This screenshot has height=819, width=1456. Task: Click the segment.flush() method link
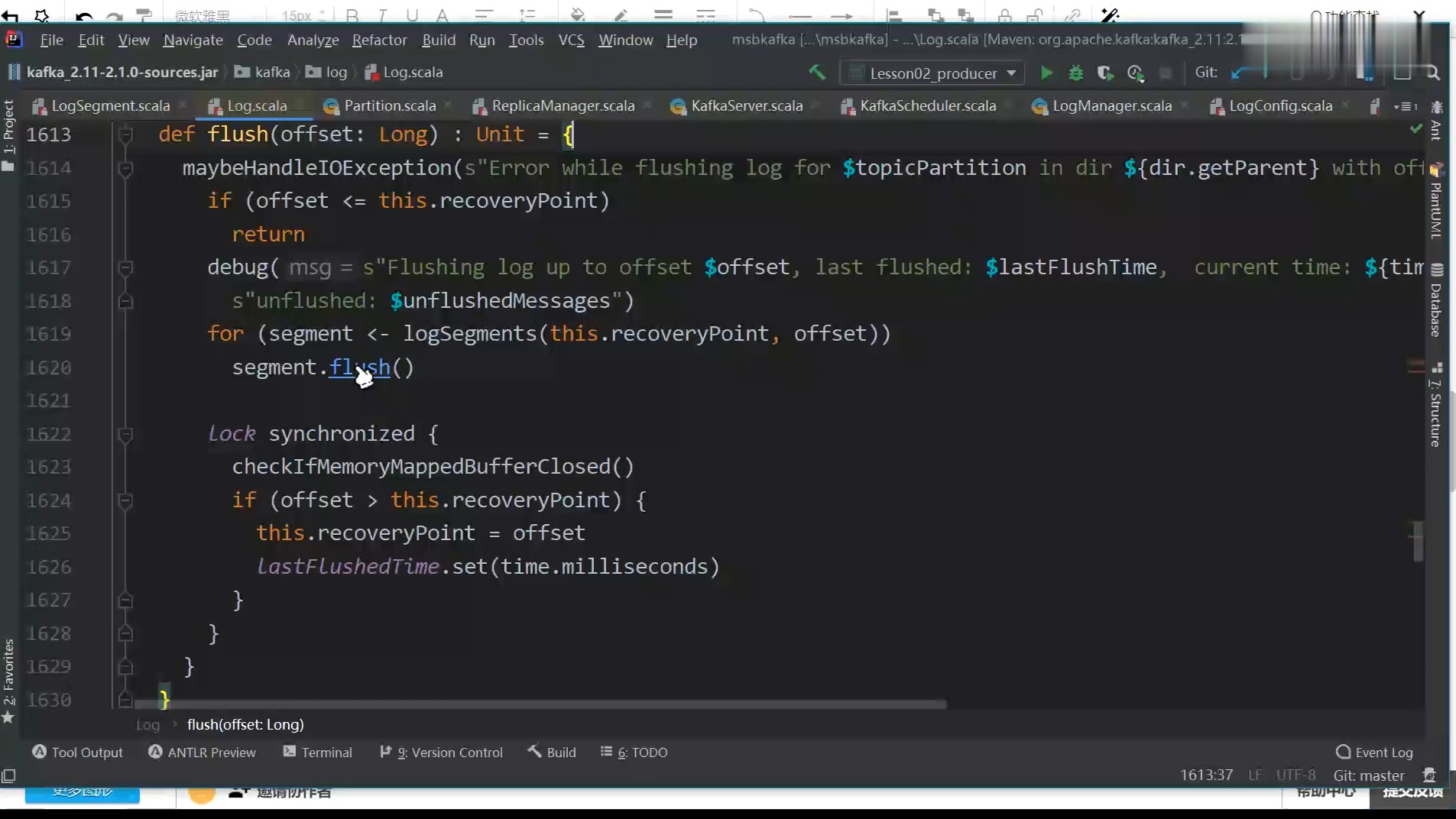[360, 367]
